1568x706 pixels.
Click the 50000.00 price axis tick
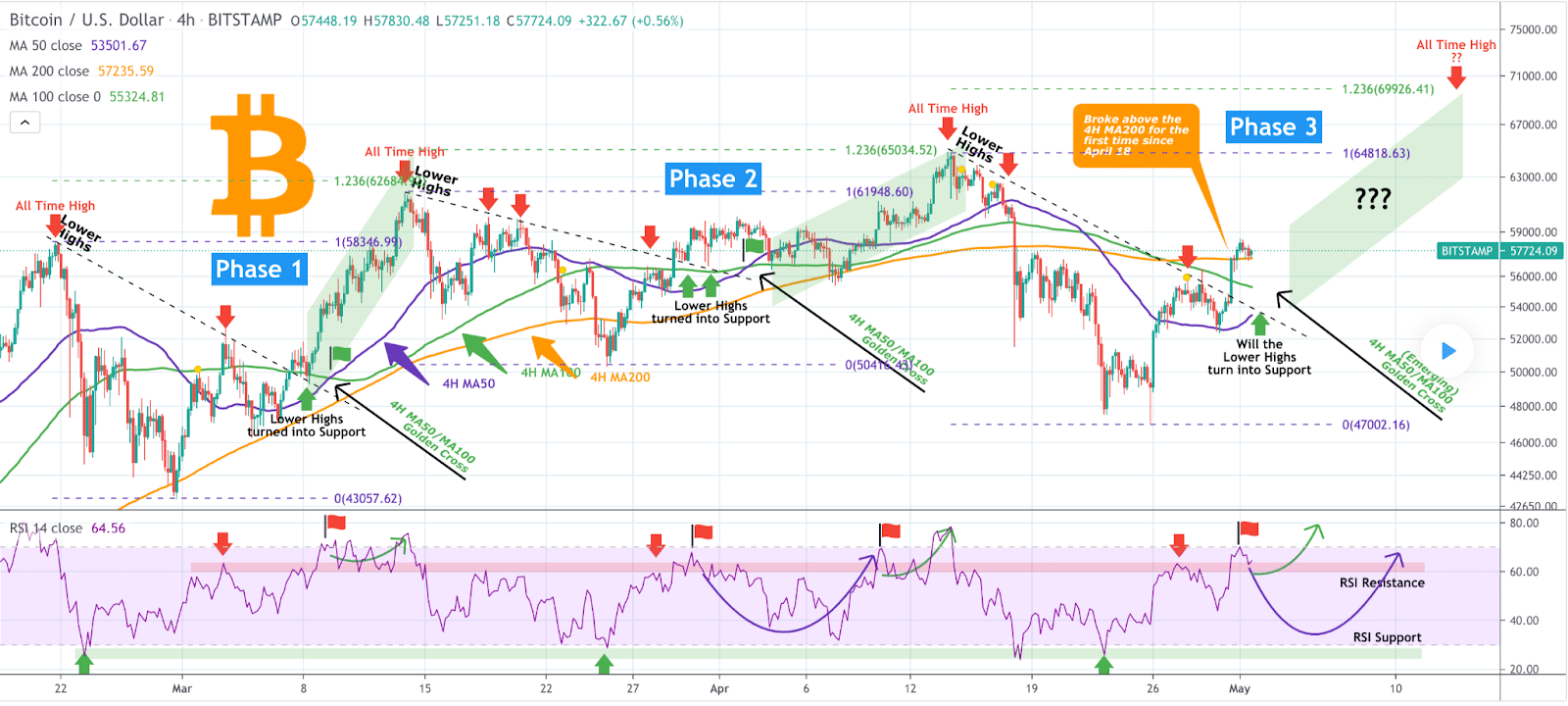pyautogui.click(x=1534, y=372)
